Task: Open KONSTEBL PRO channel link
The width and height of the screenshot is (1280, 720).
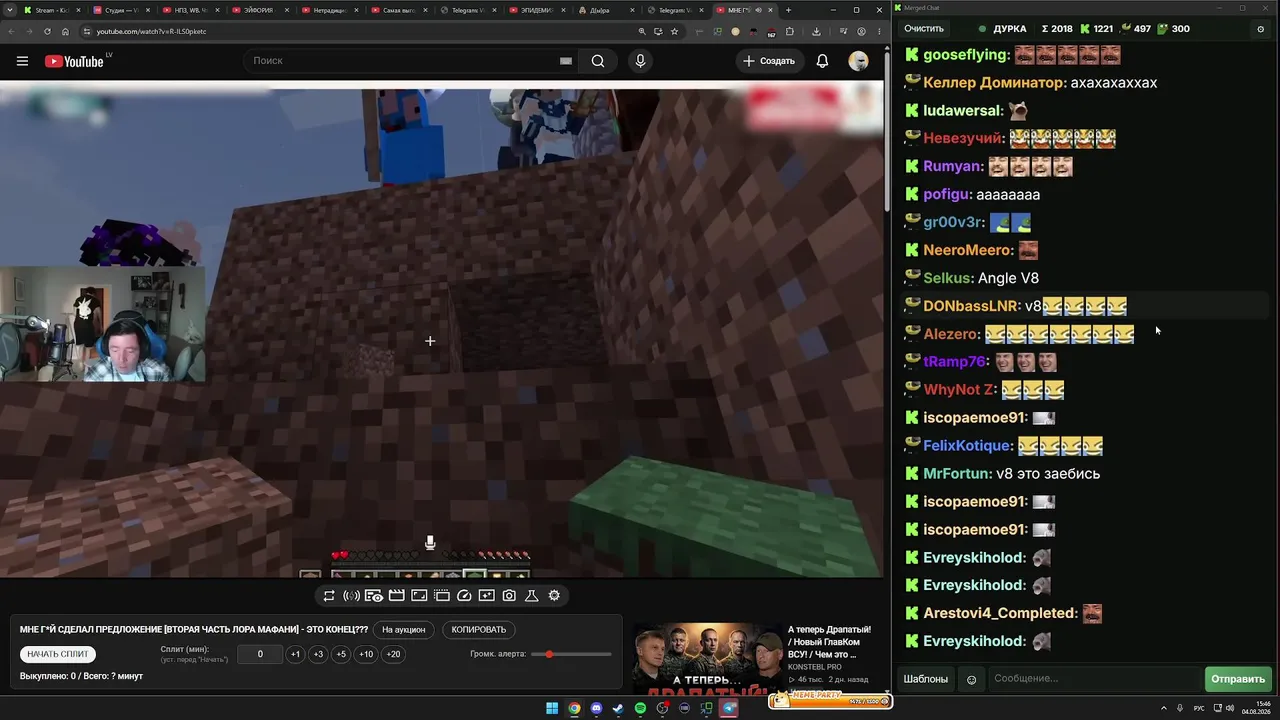Action: click(814, 667)
